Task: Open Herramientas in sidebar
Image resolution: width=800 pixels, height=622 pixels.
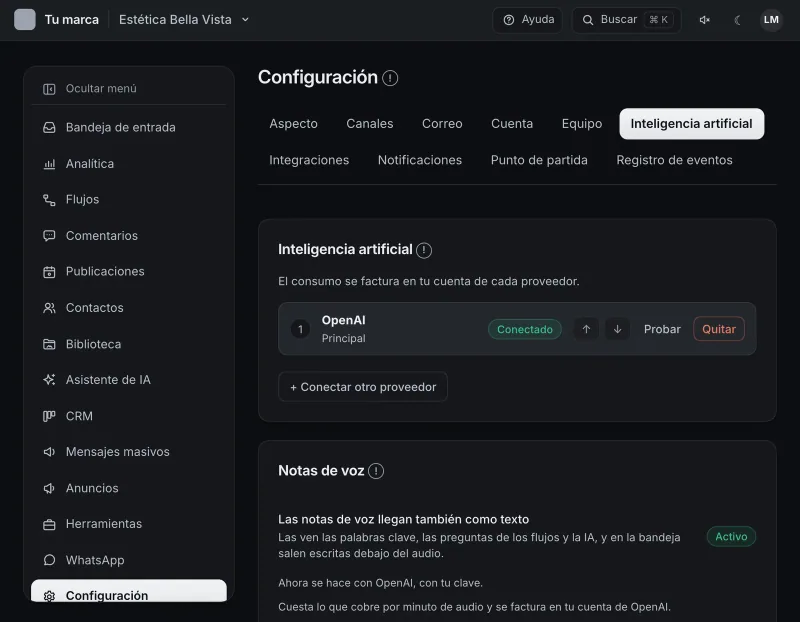Action: click(x=129, y=524)
